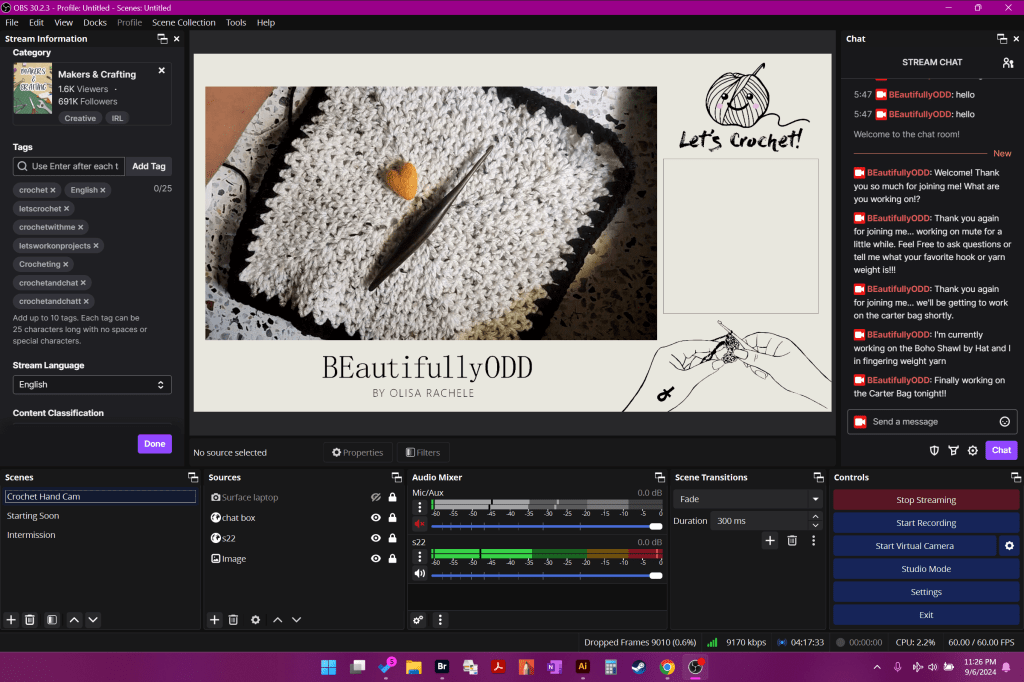Open chat moderation shield icon
The image size is (1024, 682).
(934, 450)
